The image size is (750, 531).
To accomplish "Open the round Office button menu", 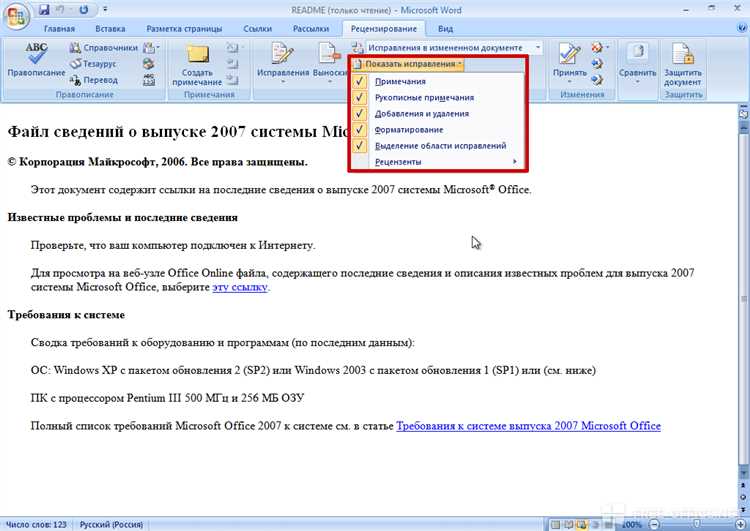I will [x=16, y=18].
